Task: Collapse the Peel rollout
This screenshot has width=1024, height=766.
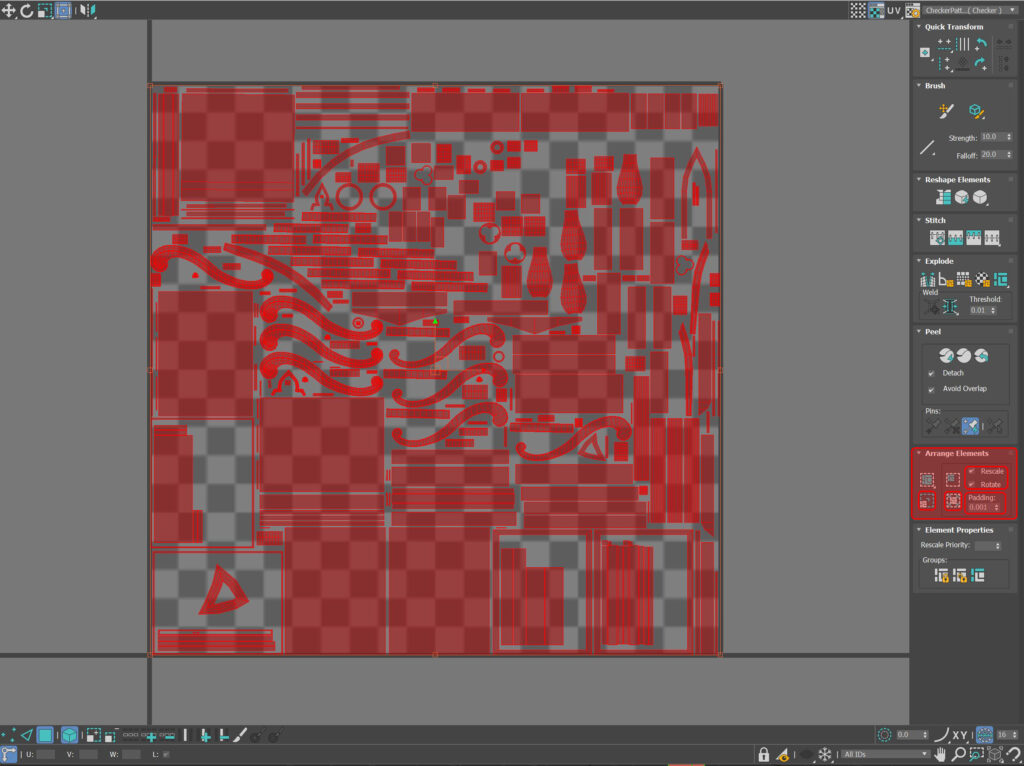Action: (x=919, y=332)
